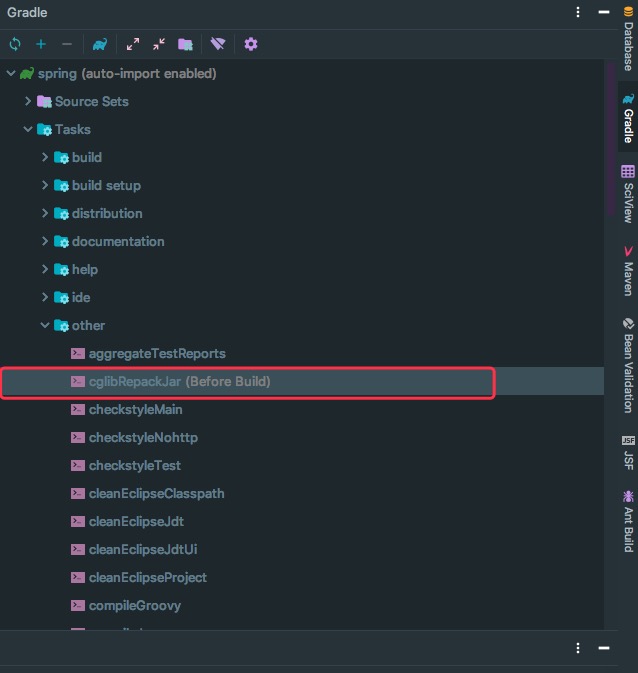Hide the bottom panel with its dash
638x673 pixels.
point(604,648)
